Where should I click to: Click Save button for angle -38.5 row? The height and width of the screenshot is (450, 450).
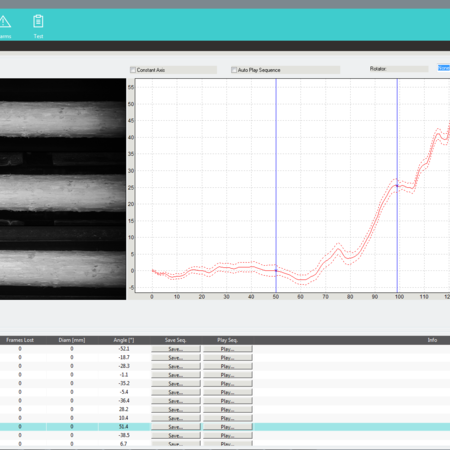pyautogui.click(x=176, y=436)
